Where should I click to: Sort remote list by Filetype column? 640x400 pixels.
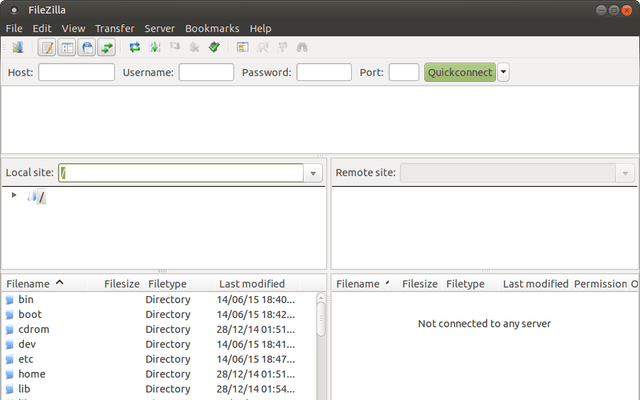471,284
